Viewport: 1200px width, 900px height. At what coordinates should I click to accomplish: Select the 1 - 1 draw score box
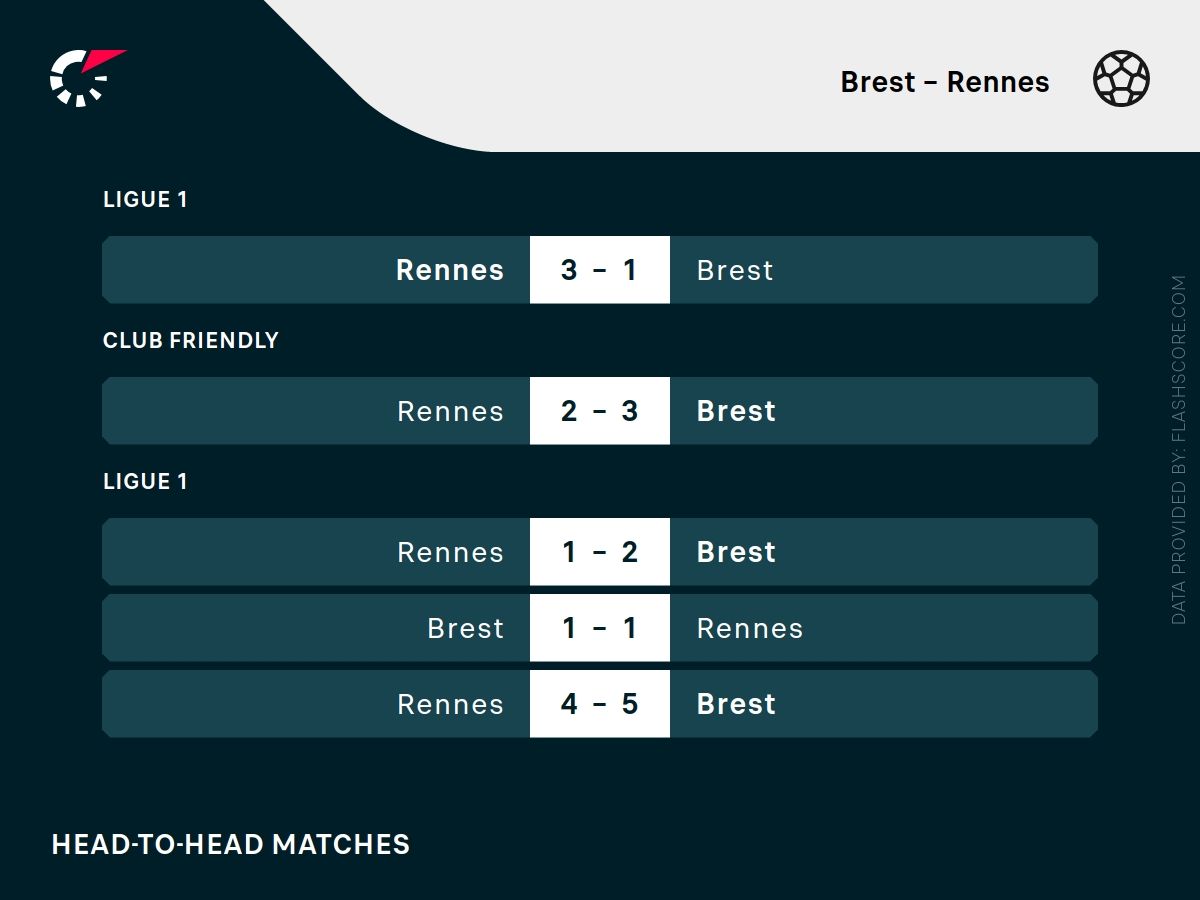(x=599, y=628)
